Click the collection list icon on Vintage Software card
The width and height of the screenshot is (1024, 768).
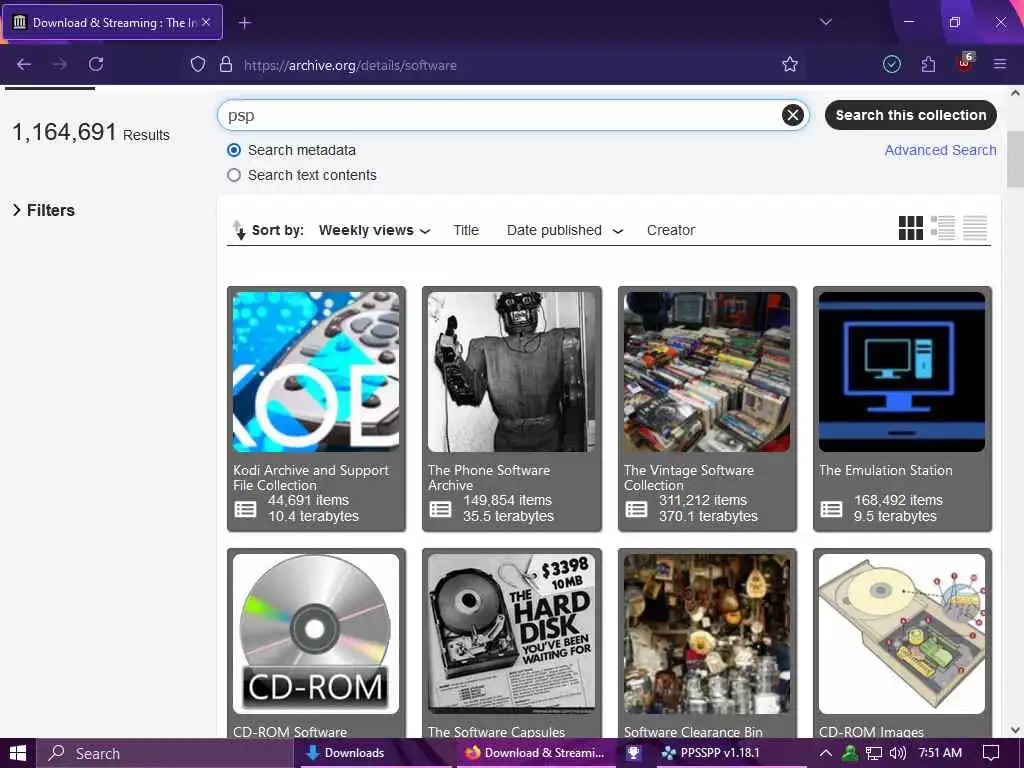tap(636, 509)
